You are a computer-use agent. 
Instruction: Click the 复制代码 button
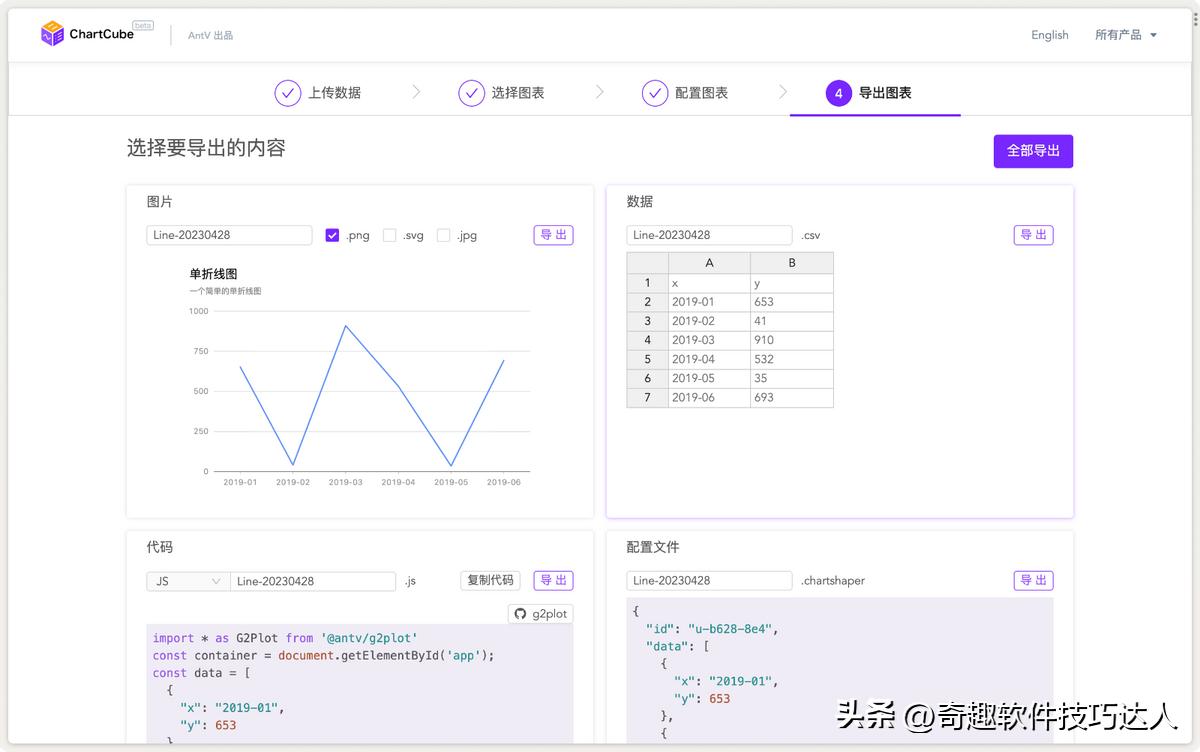pyautogui.click(x=490, y=580)
